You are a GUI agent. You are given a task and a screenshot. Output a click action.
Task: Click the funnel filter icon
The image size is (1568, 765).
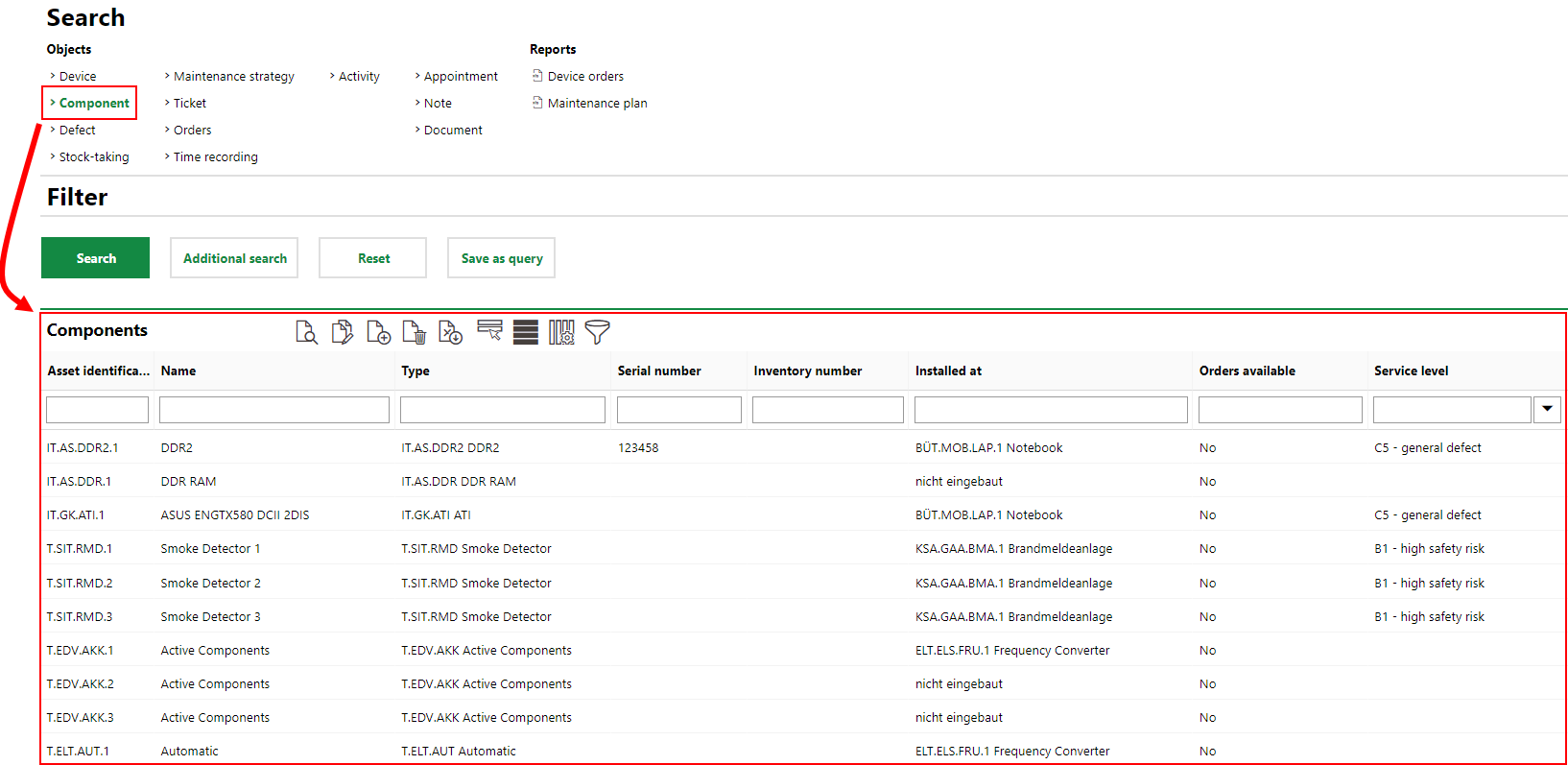[597, 332]
